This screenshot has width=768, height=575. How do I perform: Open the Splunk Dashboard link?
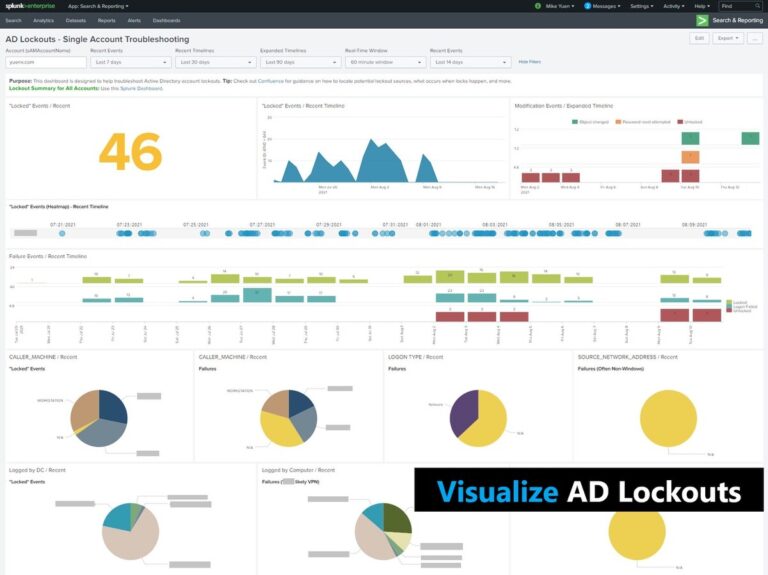(142, 88)
